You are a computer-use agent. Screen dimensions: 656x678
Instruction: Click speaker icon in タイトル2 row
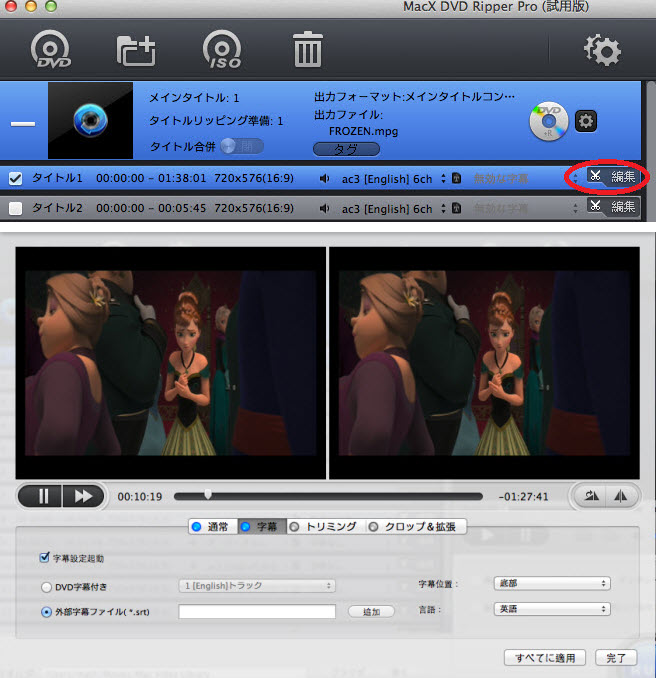tap(324, 209)
